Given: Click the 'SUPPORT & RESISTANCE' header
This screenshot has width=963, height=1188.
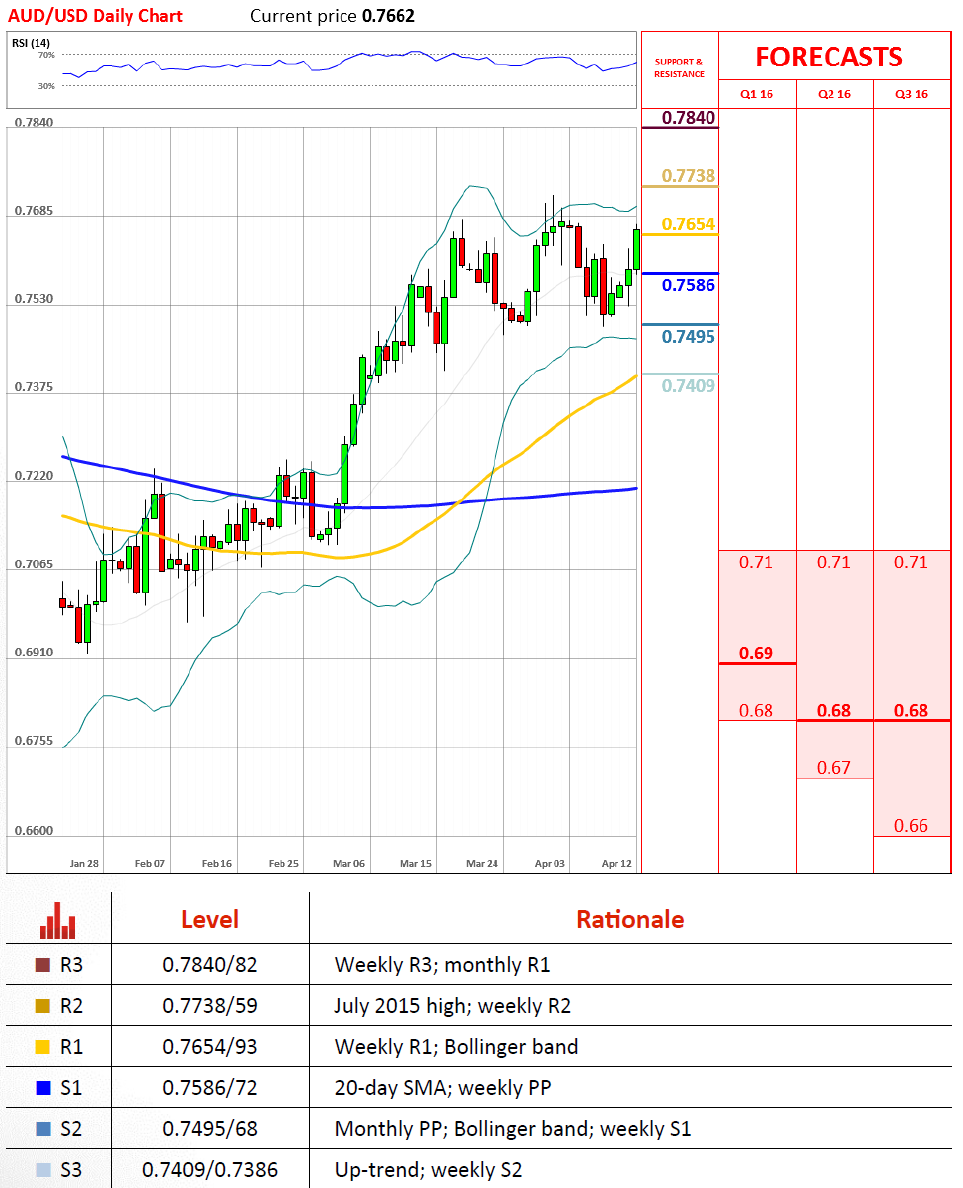Looking at the screenshot, I should pyautogui.click(x=680, y=68).
